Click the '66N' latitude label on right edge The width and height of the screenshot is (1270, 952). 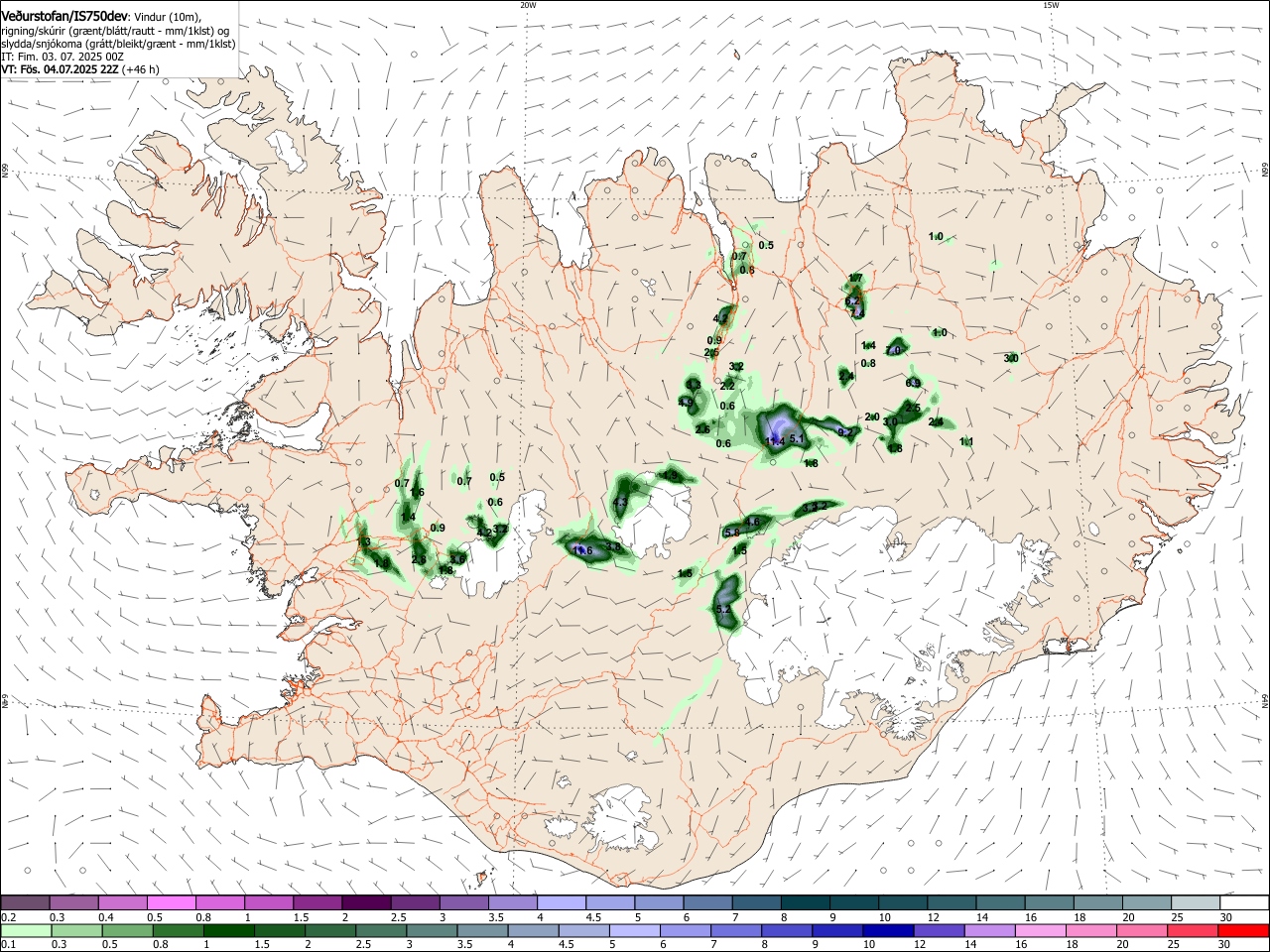(1265, 171)
